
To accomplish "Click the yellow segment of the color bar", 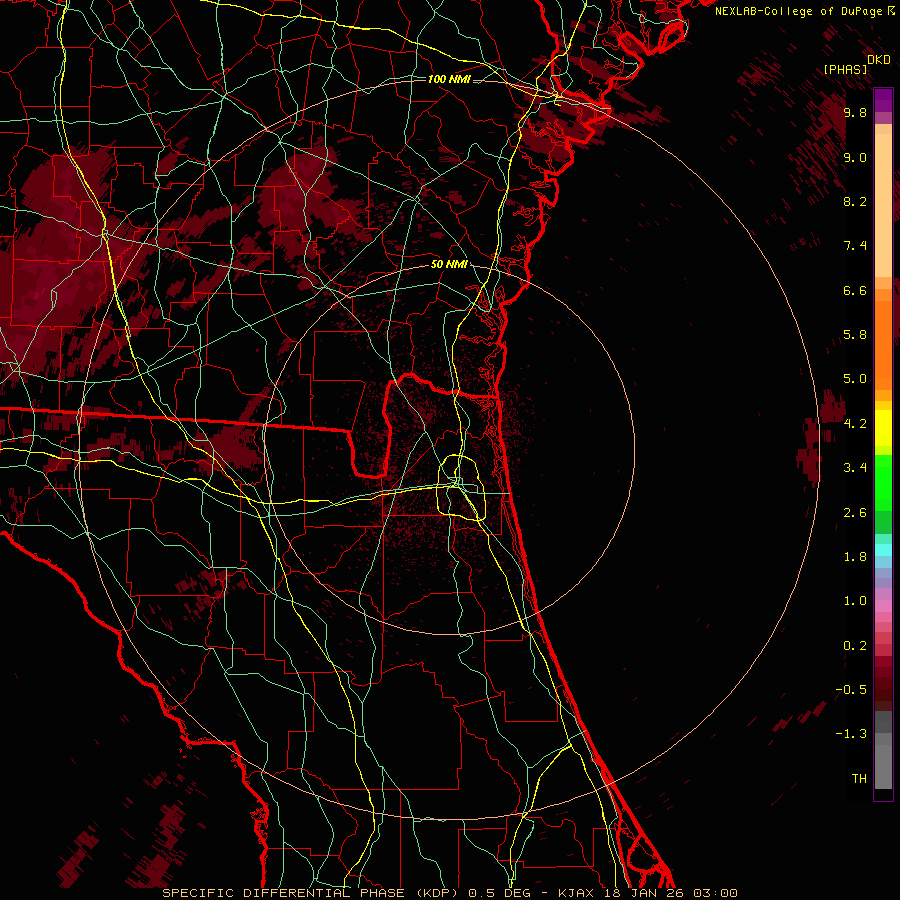I will click(x=883, y=428).
